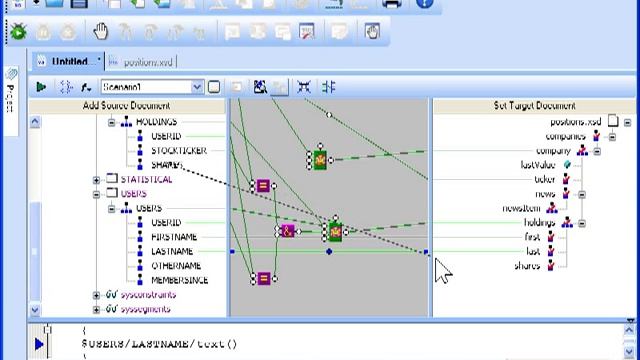Select the upper green FLWOR block
The height and width of the screenshot is (360, 640).
pyautogui.click(x=320, y=160)
